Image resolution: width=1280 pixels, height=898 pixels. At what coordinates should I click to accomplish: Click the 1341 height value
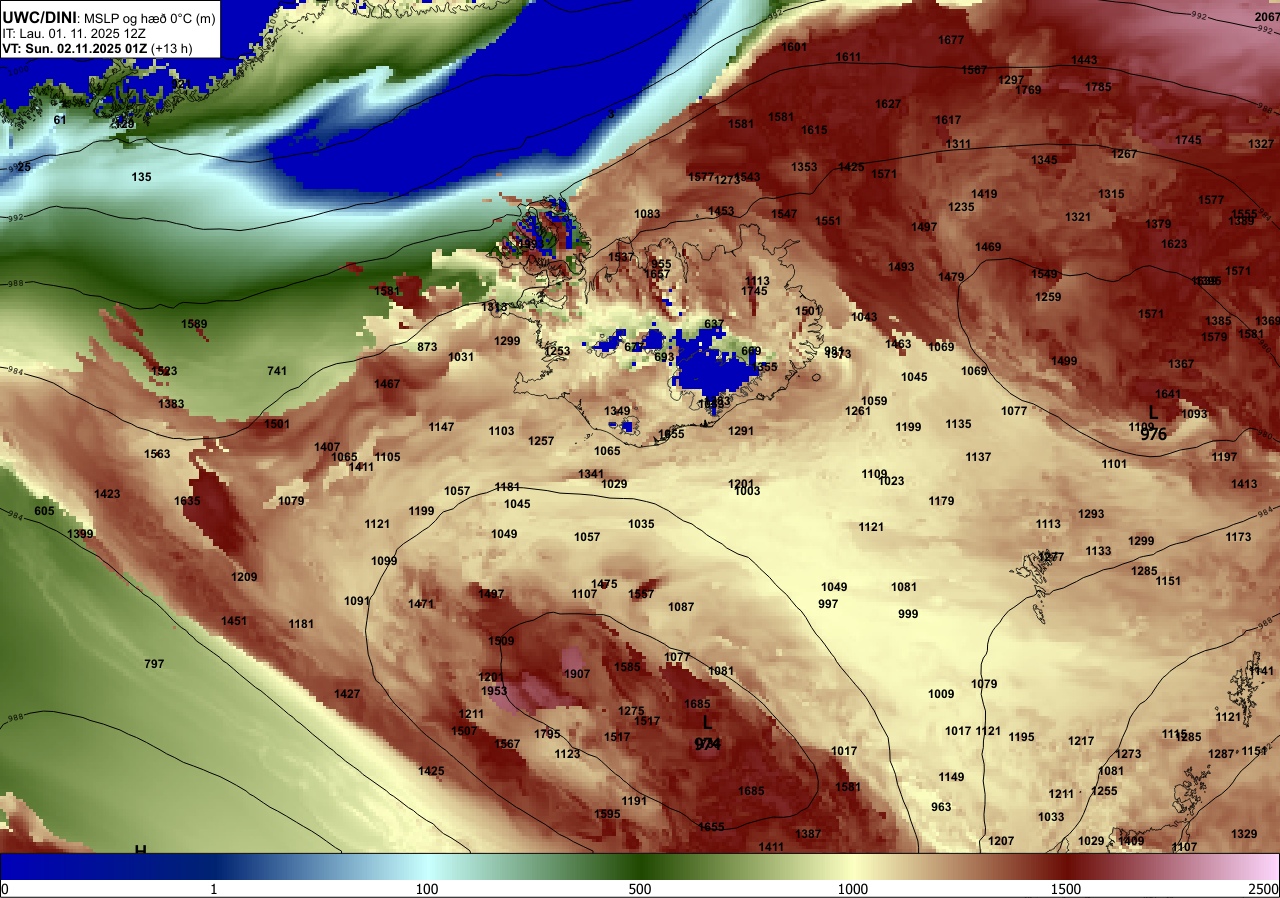(x=591, y=474)
